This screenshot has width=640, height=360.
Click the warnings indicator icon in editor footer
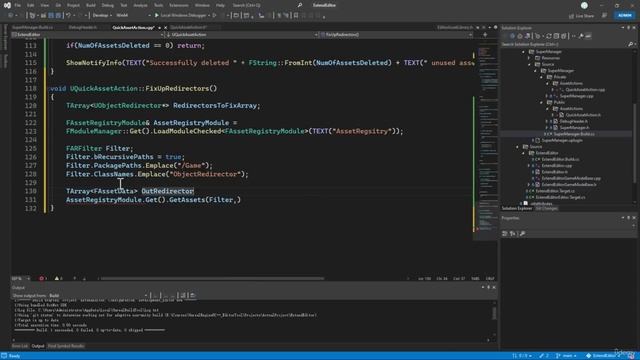click(58, 279)
